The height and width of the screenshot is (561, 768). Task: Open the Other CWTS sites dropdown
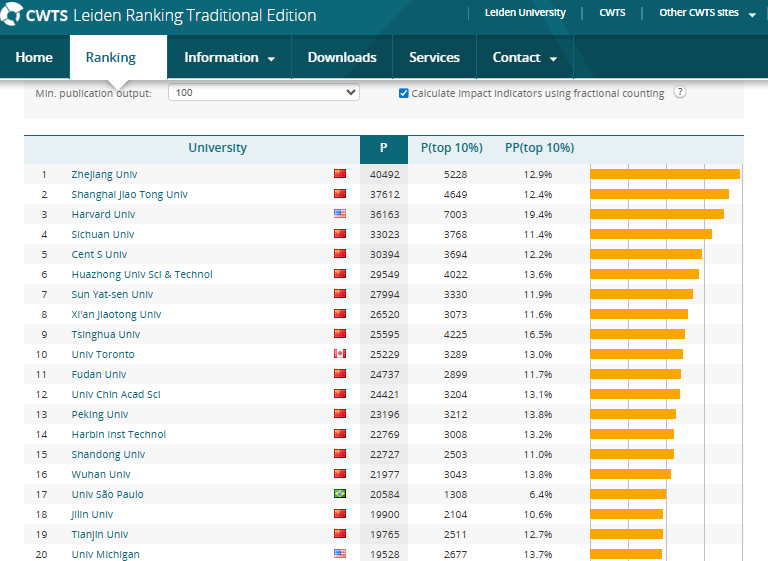click(x=706, y=13)
